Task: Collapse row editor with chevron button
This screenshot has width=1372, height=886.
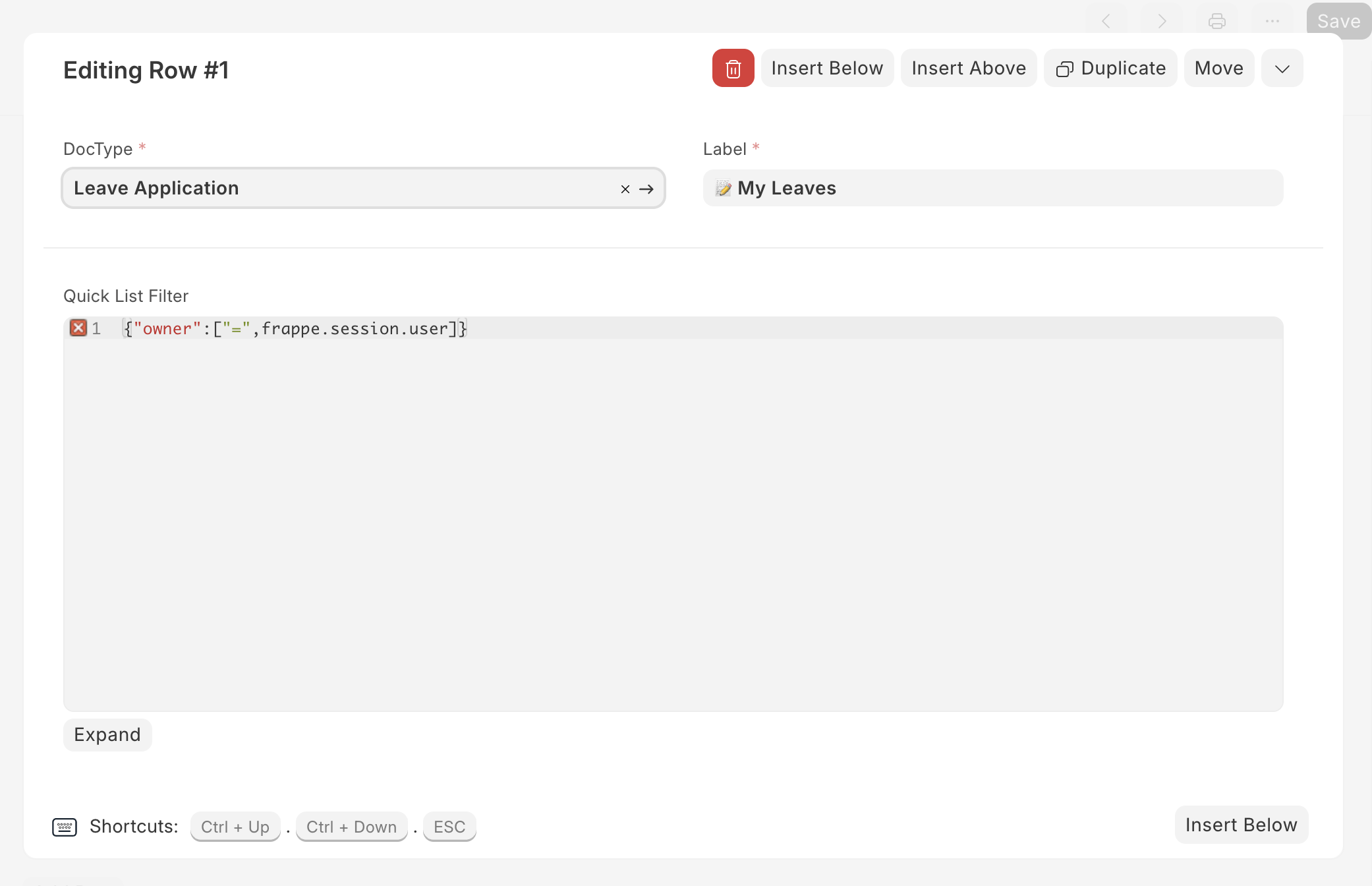Action: (x=1282, y=68)
